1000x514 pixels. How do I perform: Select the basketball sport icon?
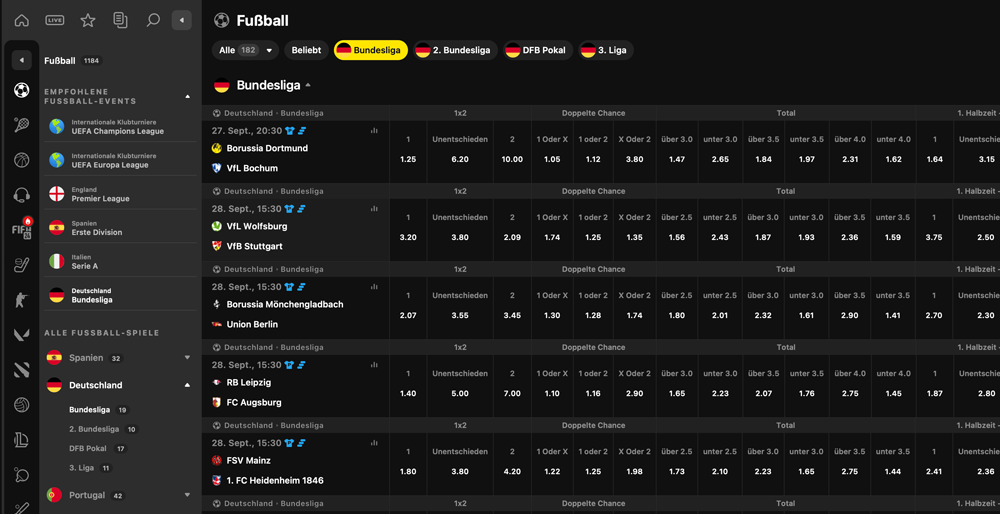coord(22,160)
